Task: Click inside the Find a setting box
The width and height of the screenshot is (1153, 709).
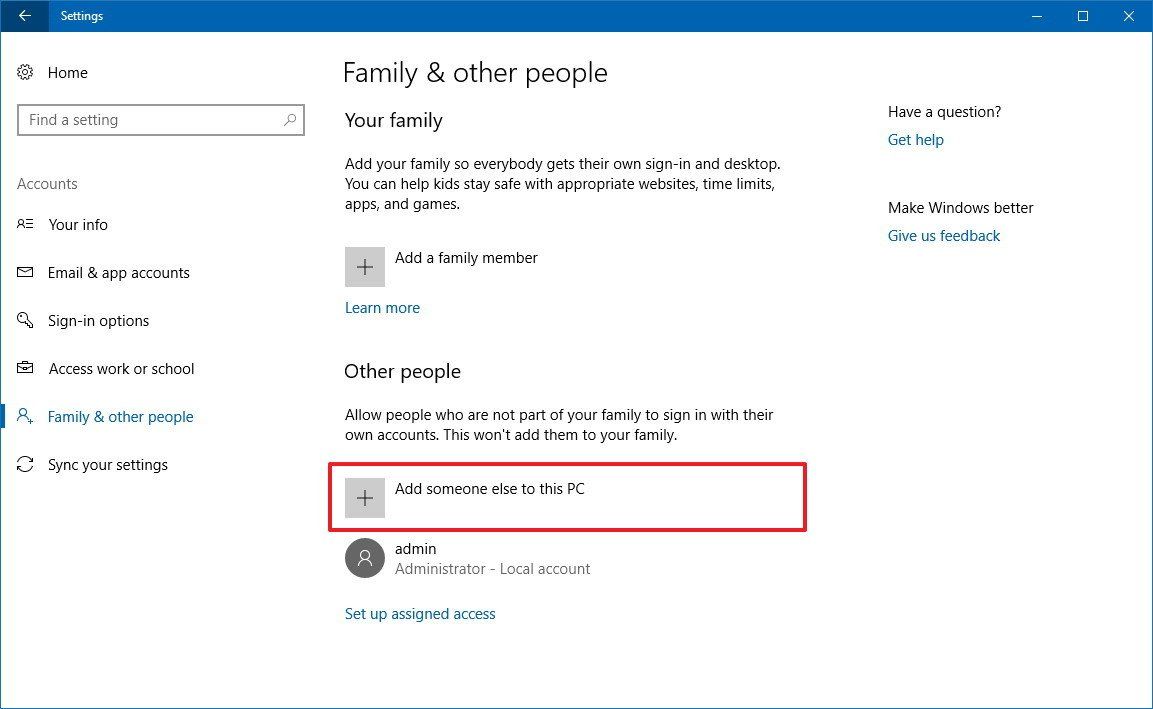Action: pyautogui.click(x=150, y=119)
